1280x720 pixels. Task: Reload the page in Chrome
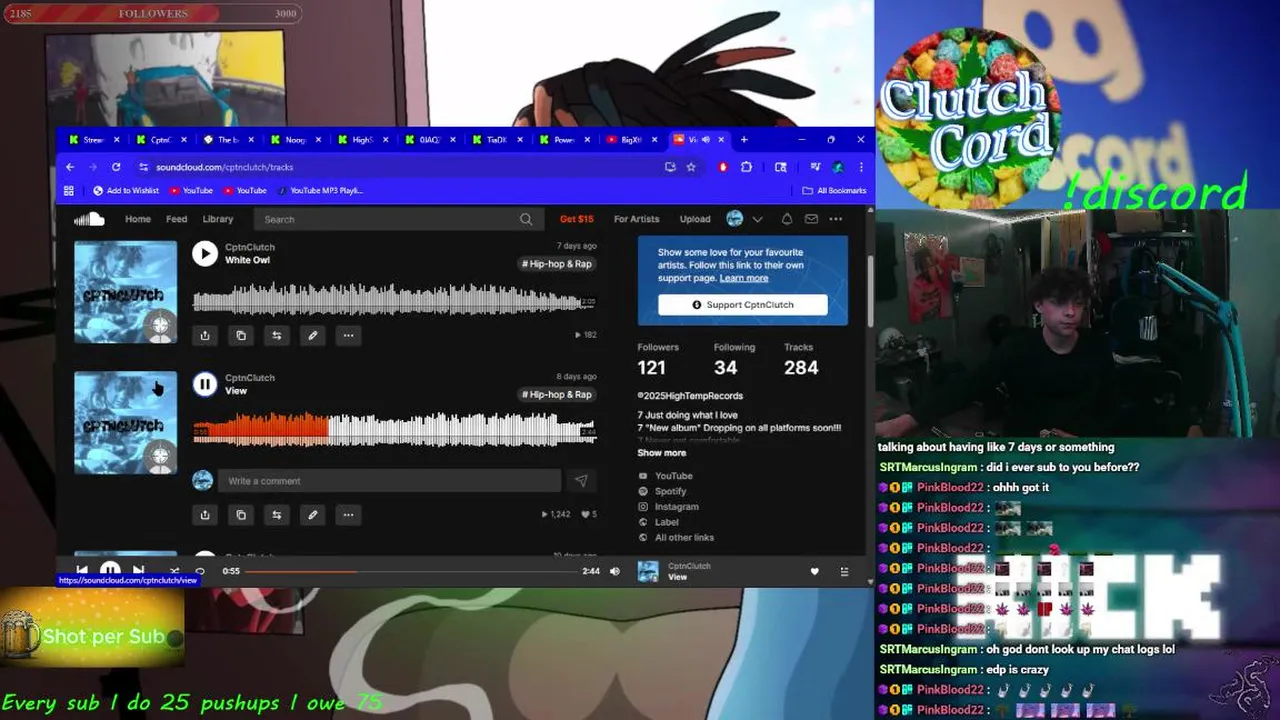point(116,167)
